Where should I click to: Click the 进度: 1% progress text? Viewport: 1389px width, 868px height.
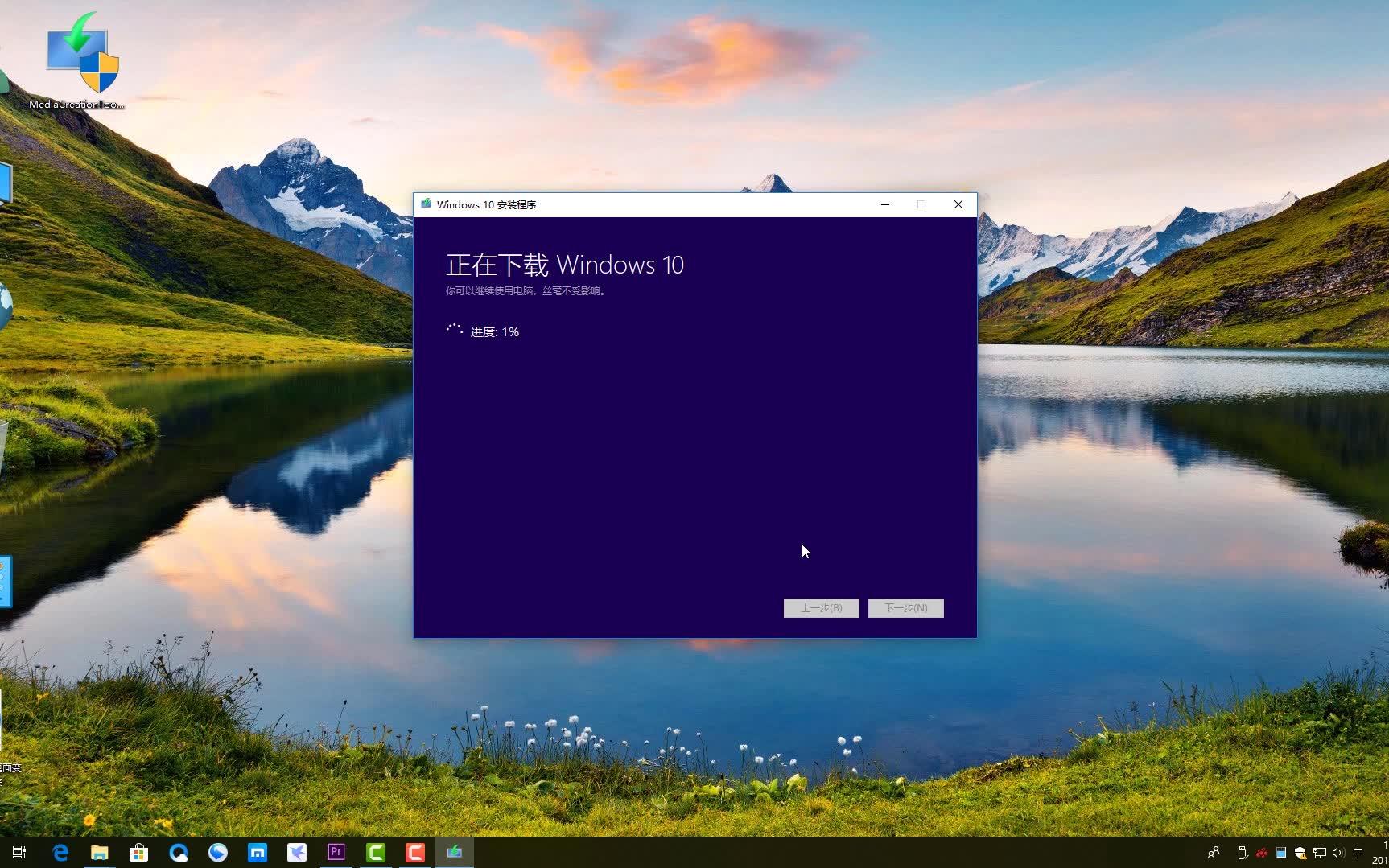[495, 332]
